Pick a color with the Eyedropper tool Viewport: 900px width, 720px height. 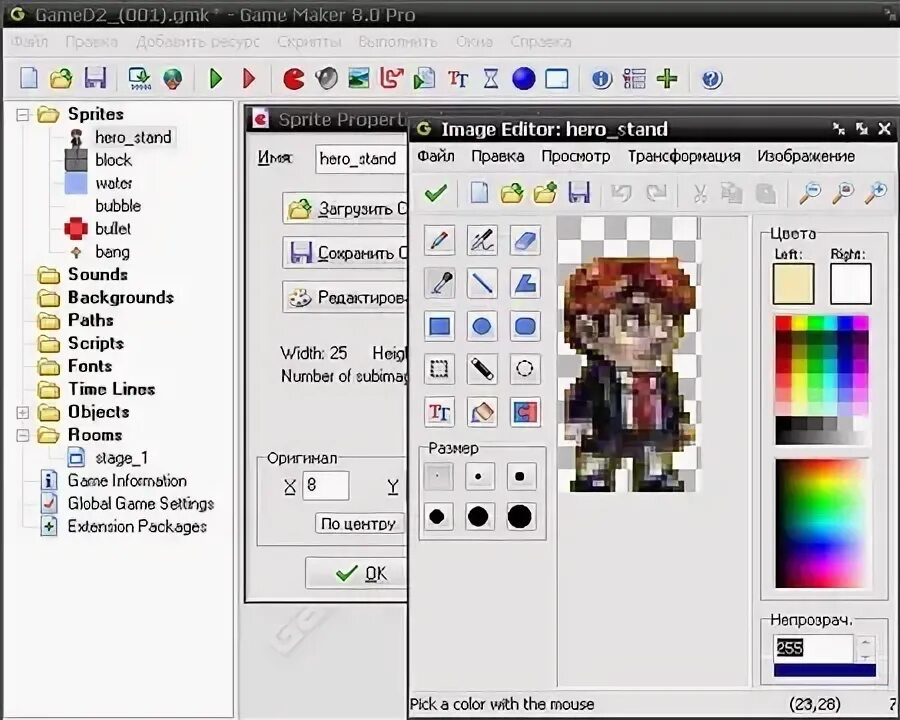pyautogui.click(x=439, y=283)
